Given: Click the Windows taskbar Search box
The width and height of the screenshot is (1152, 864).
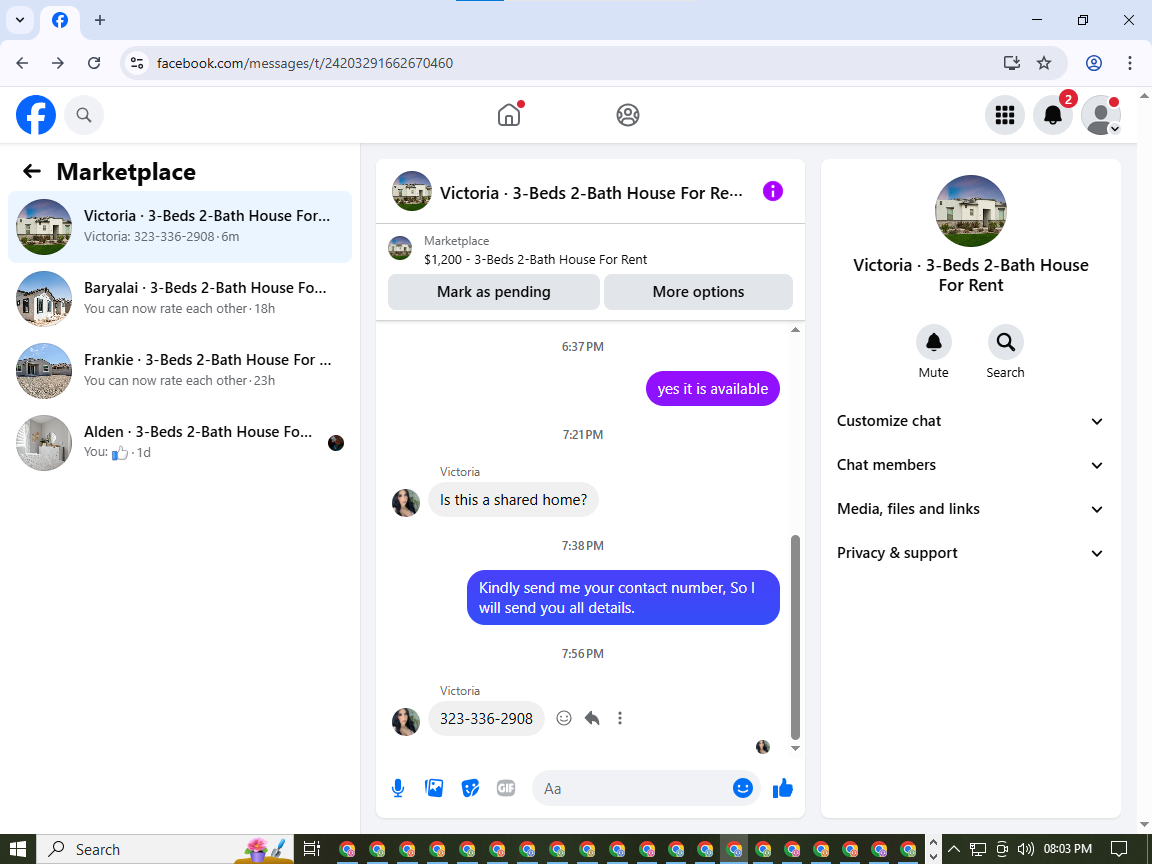Looking at the screenshot, I should click(x=165, y=849).
